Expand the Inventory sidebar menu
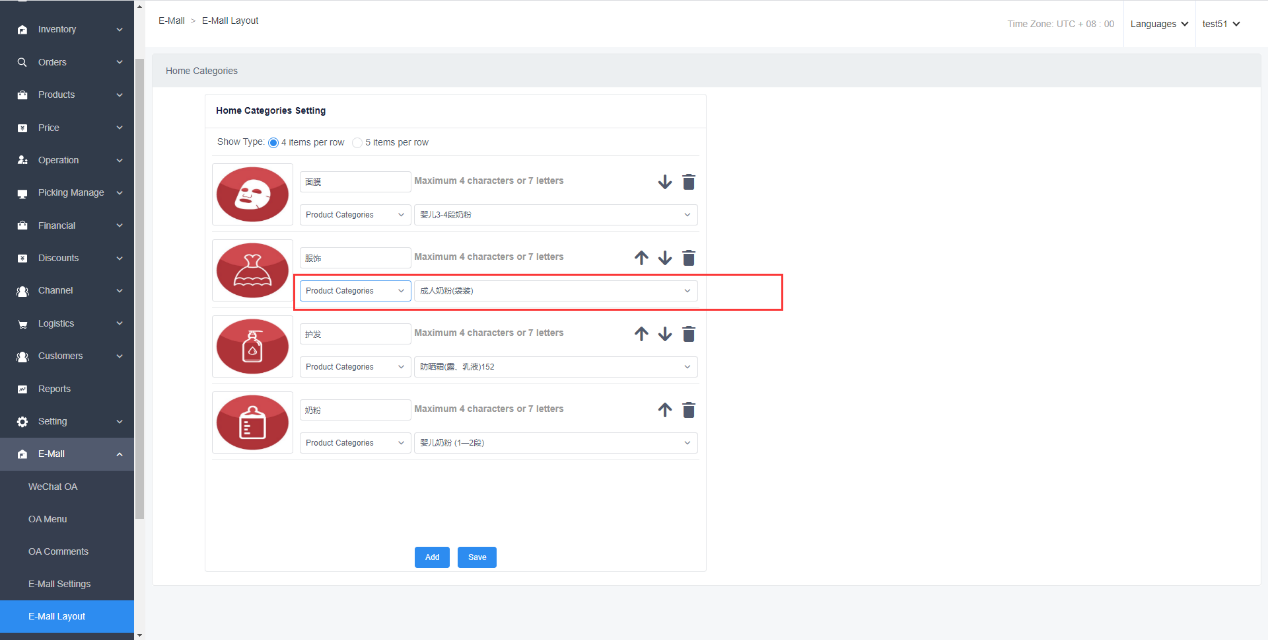This screenshot has width=1268, height=640. 68,30
